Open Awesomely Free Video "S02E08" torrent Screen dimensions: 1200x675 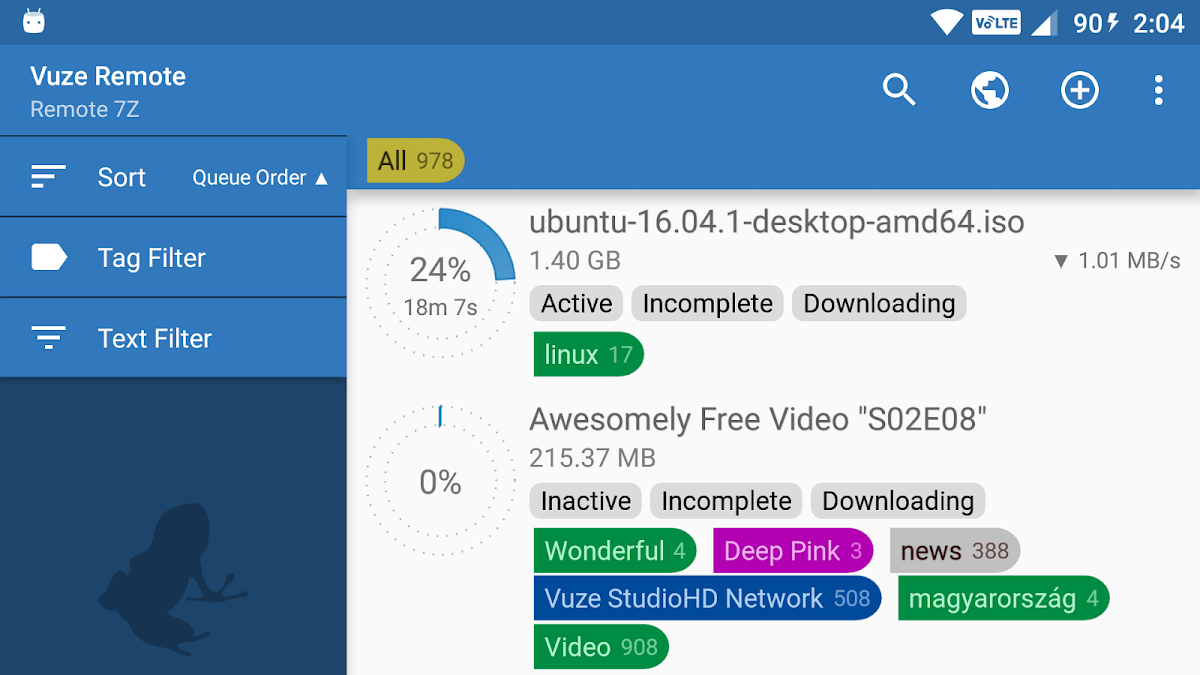pos(757,420)
